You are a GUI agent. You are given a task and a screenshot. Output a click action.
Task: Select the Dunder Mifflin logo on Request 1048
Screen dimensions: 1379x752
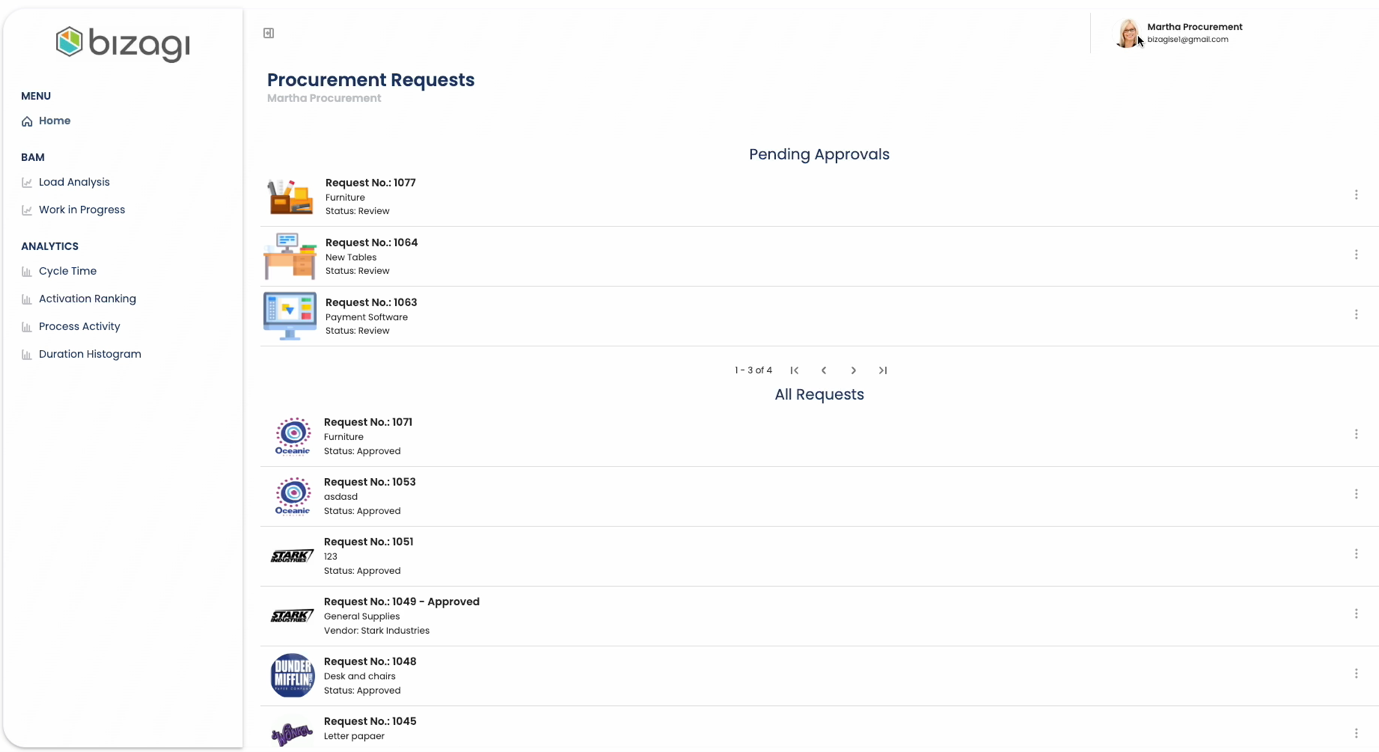click(292, 676)
